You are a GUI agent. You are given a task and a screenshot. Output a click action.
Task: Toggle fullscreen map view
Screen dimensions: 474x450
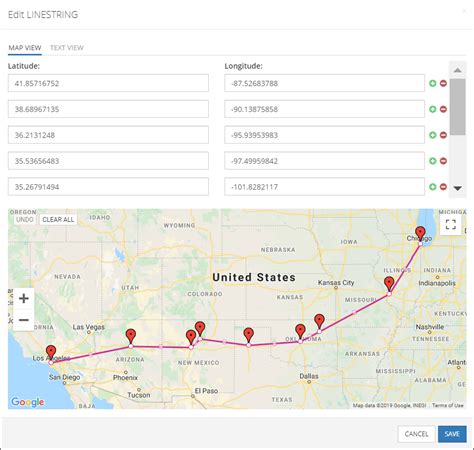click(451, 225)
